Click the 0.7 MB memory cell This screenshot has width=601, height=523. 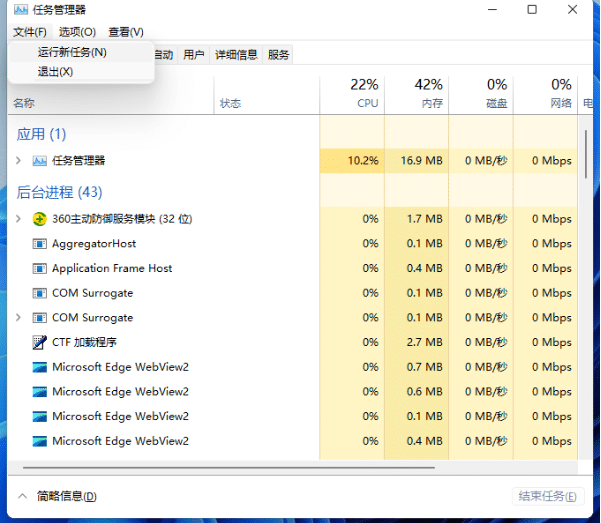417,367
